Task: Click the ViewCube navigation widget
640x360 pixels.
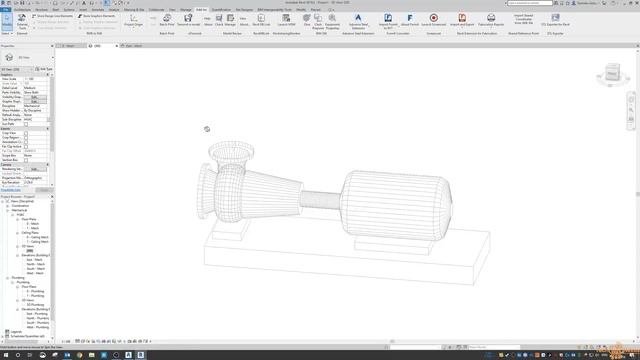Action: click(x=612, y=74)
